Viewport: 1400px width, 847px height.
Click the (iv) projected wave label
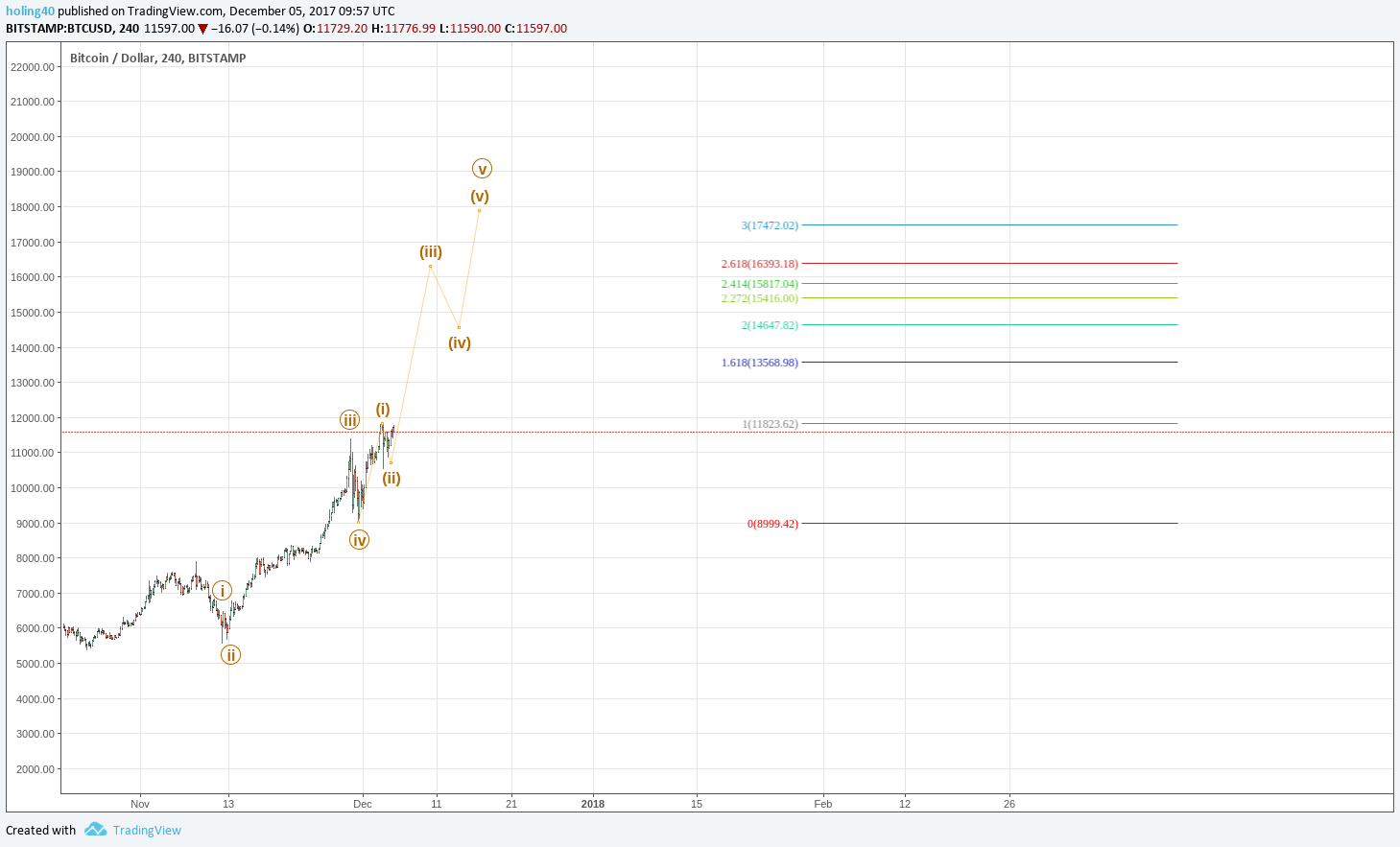460,342
